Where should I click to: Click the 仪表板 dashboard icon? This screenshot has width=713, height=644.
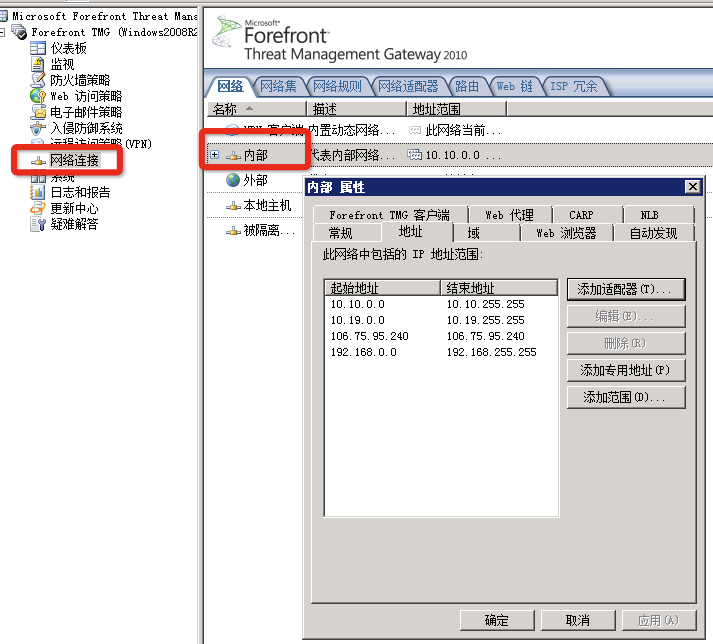(x=38, y=48)
